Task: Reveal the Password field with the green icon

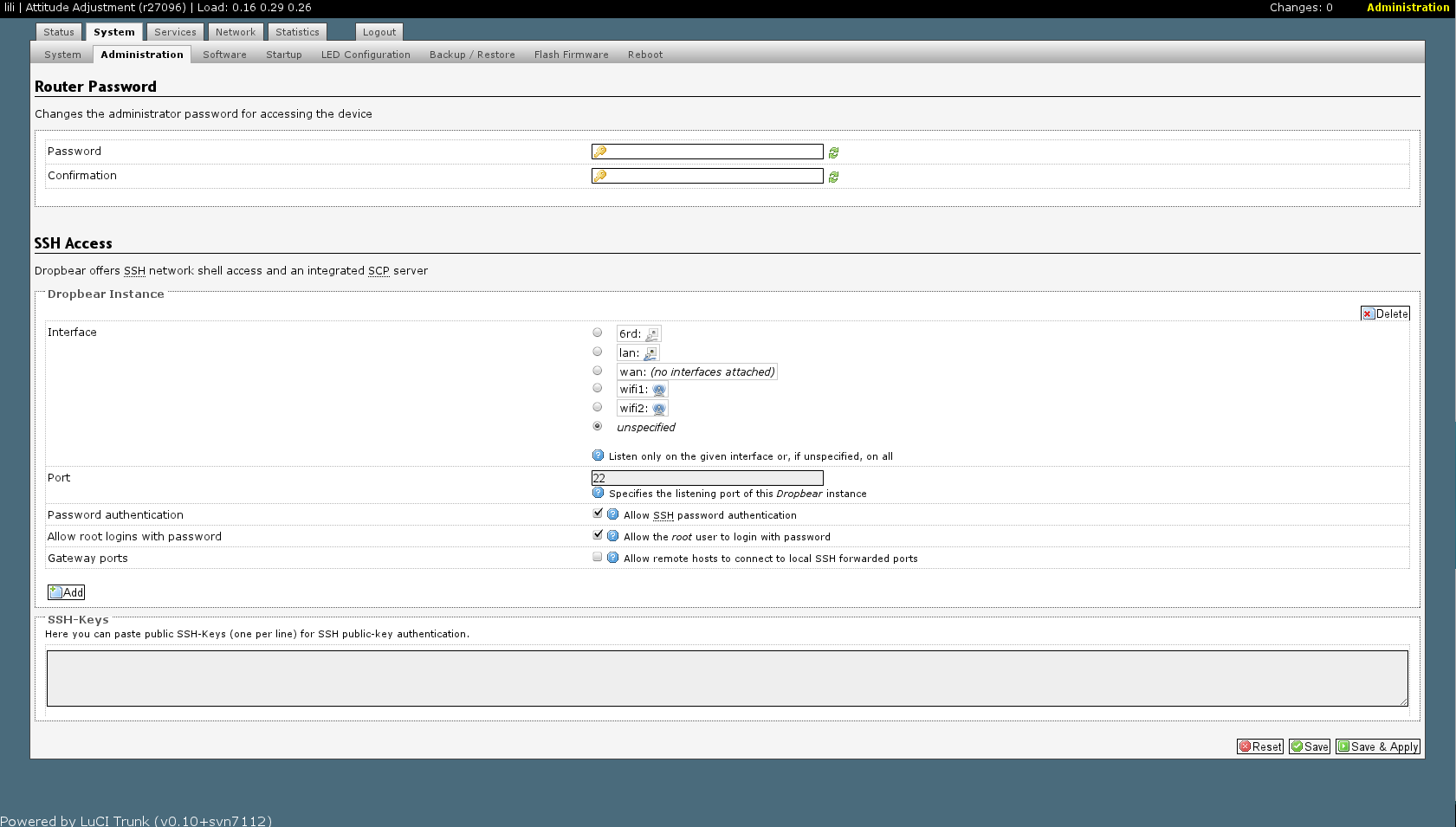Action: [x=833, y=152]
